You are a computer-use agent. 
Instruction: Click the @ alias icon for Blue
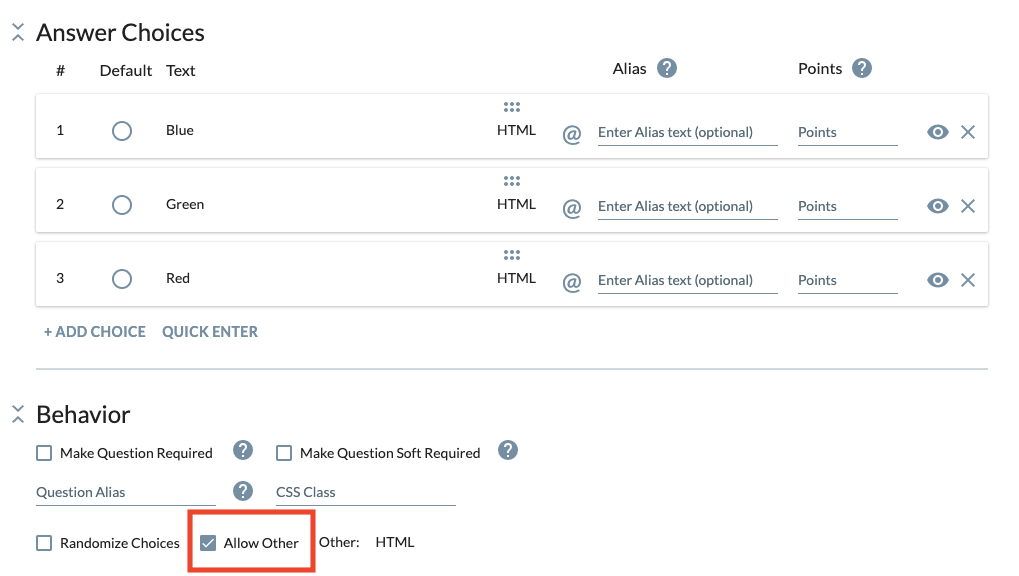(572, 133)
